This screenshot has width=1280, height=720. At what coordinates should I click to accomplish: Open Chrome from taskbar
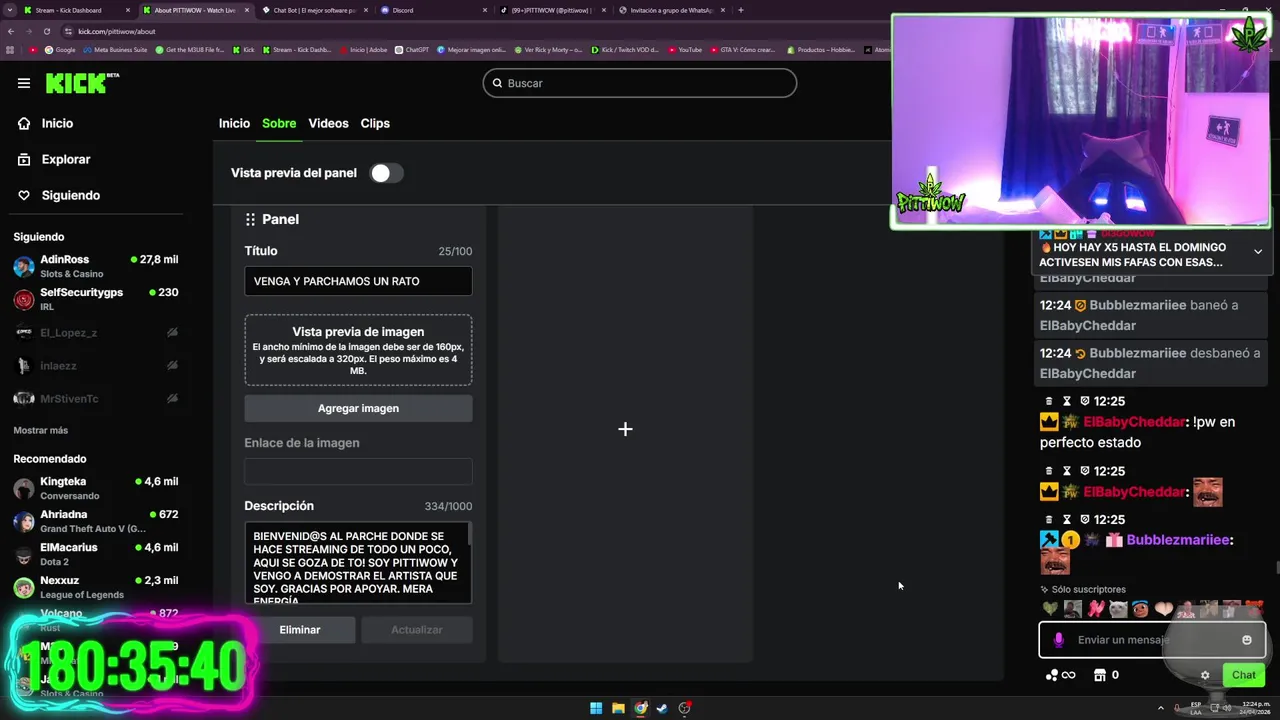(640, 708)
